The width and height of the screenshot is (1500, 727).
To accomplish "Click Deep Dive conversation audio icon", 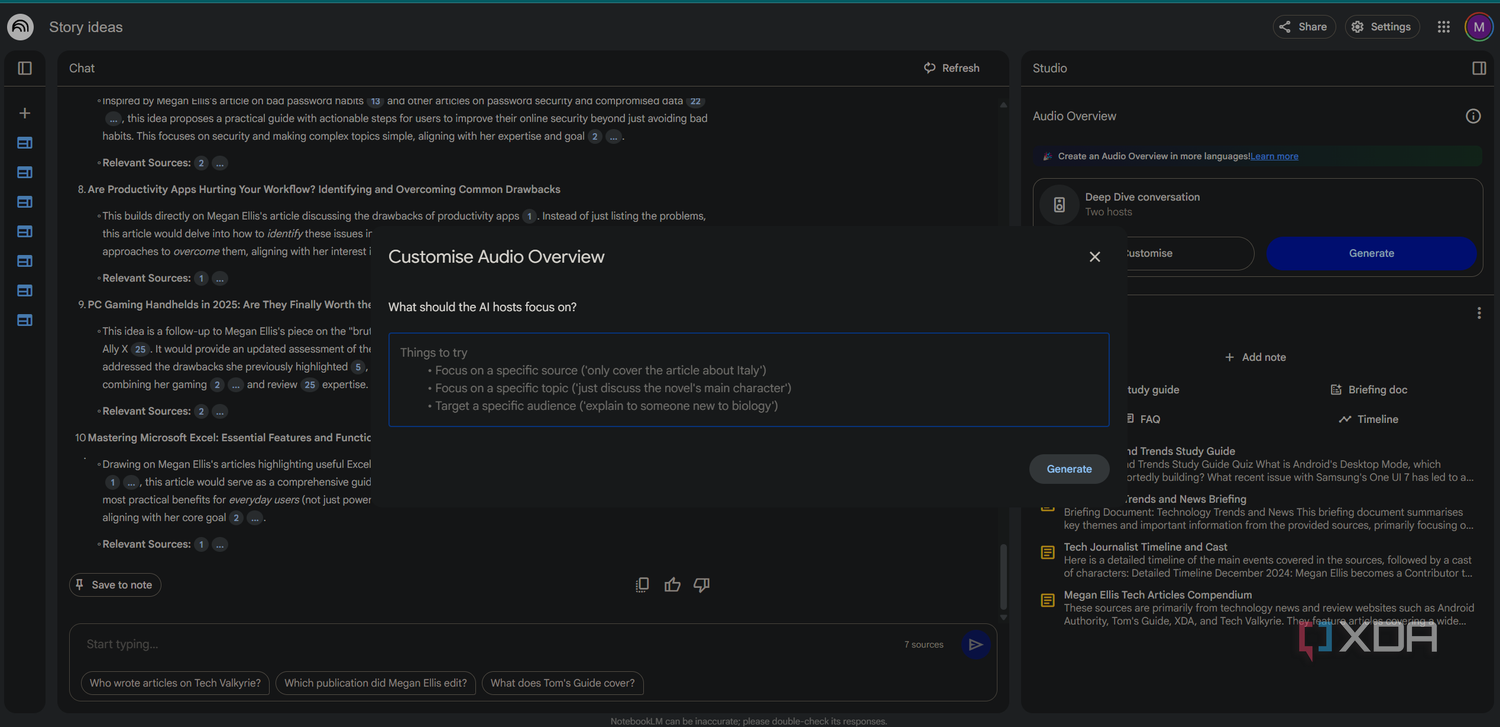I will pyautogui.click(x=1059, y=204).
